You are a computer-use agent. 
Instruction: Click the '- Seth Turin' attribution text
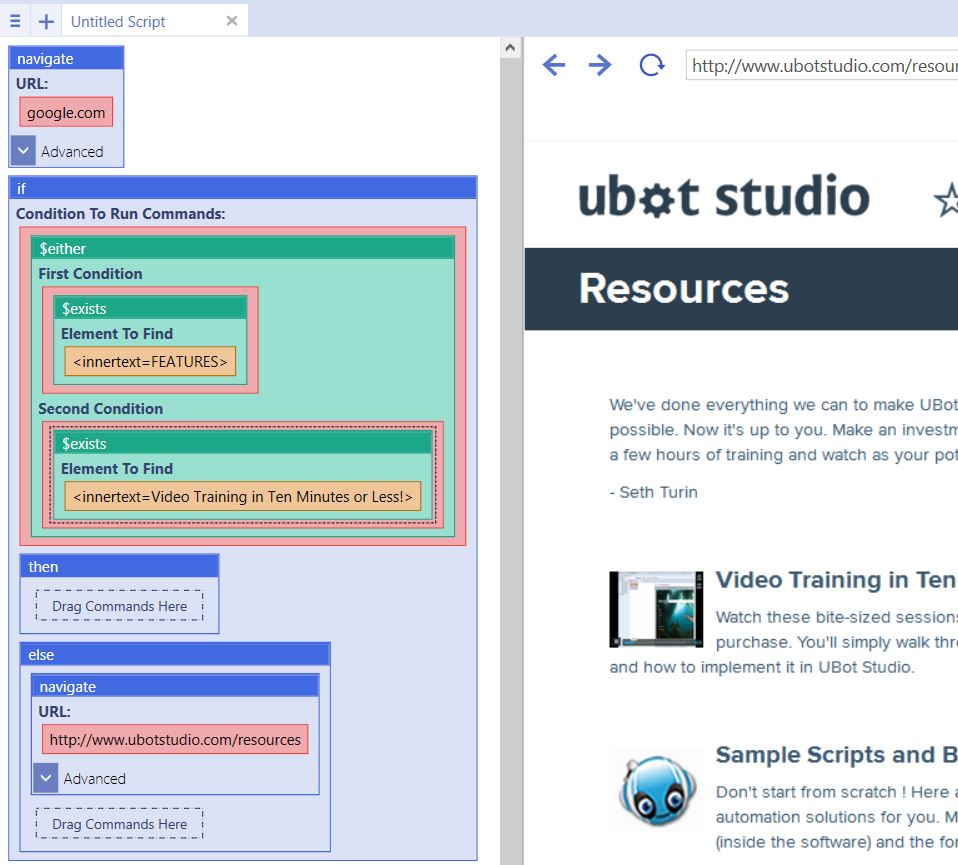click(x=654, y=492)
